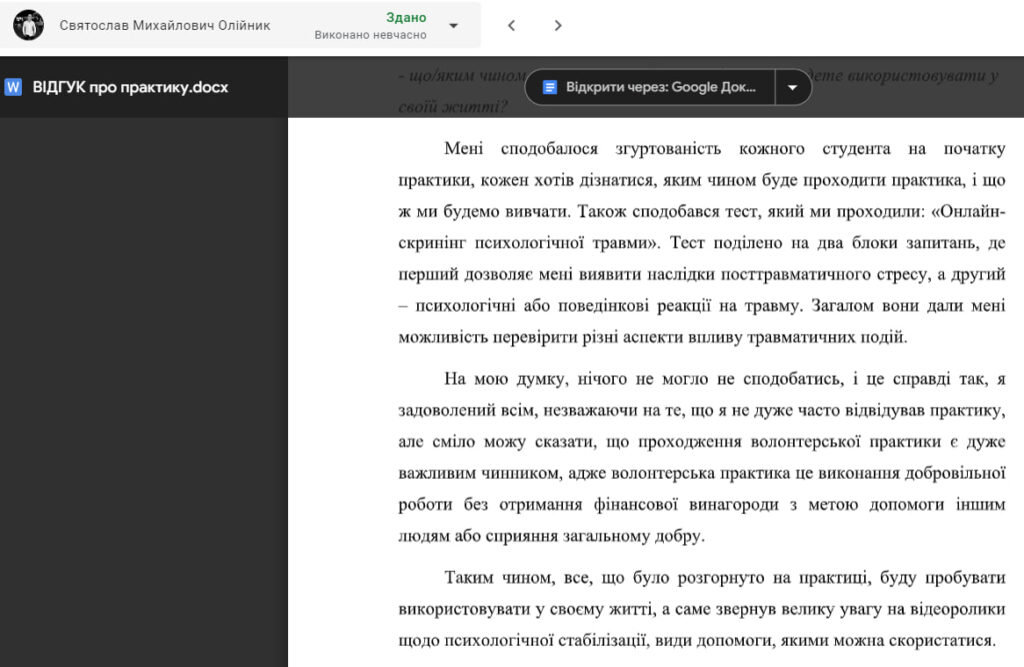The height and width of the screenshot is (667, 1024).
Task: Click the Здано submission status label
Action: pyautogui.click(x=406, y=17)
